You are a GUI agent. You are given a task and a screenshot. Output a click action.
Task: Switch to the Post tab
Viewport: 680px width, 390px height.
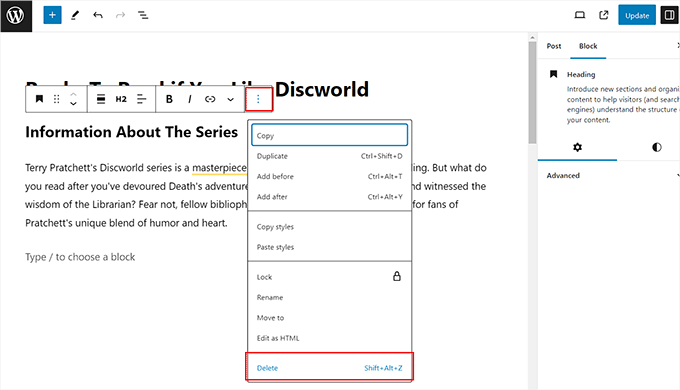(553, 46)
